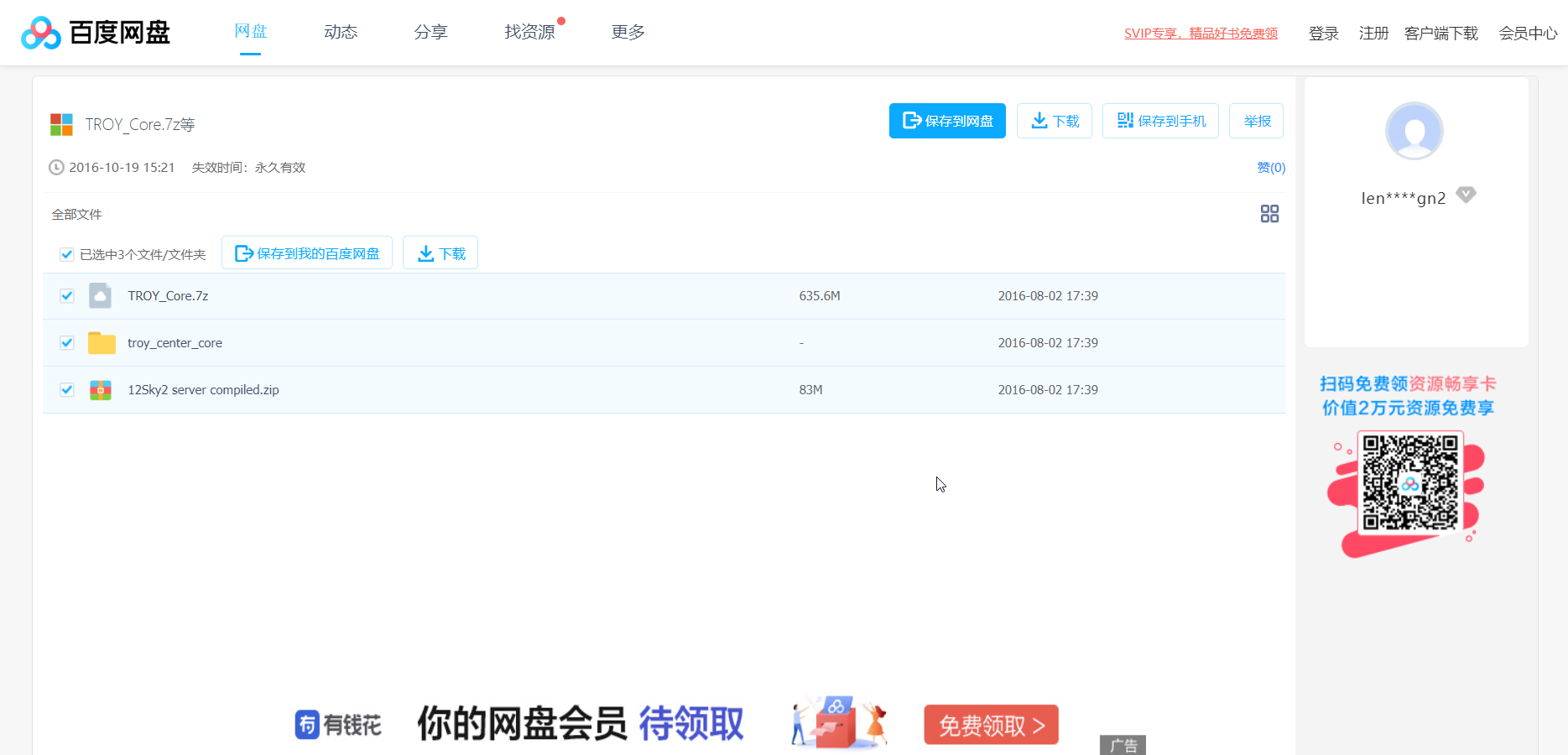Open the TROY_Core.7z file name
Screen dimensions: 1568x755
pos(168,296)
